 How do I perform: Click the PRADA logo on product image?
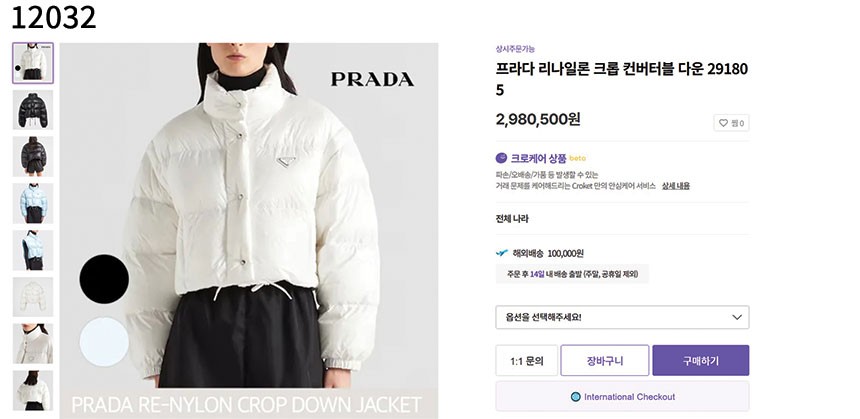pos(372,80)
